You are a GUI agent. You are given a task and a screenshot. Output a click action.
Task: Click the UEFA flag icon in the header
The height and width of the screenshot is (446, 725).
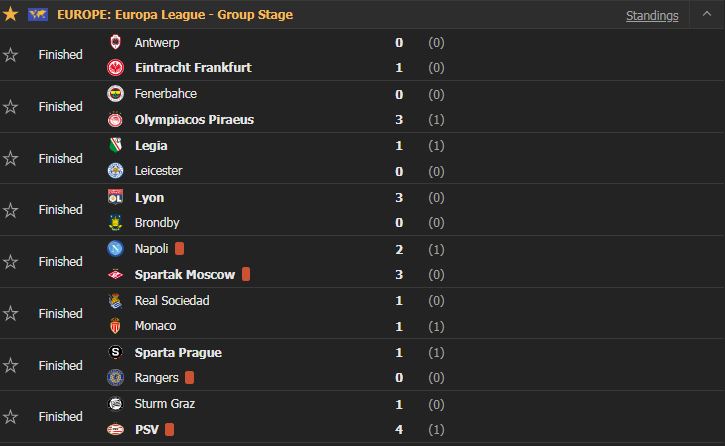pyautogui.click(x=41, y=15)
